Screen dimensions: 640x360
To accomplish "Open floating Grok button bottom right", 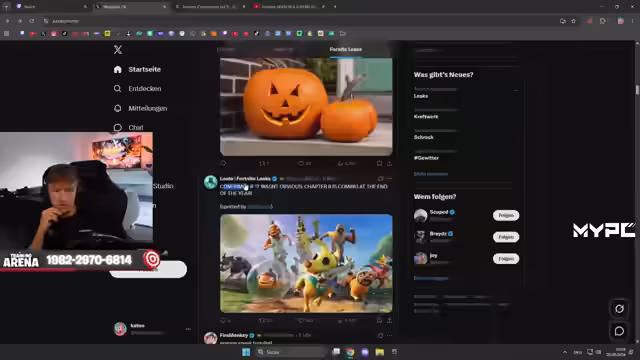I will point(619,309).
